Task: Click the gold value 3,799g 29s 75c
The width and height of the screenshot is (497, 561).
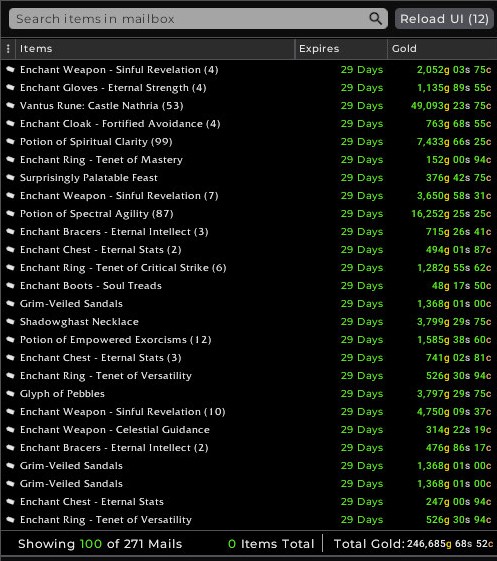Action: [454, 322]
